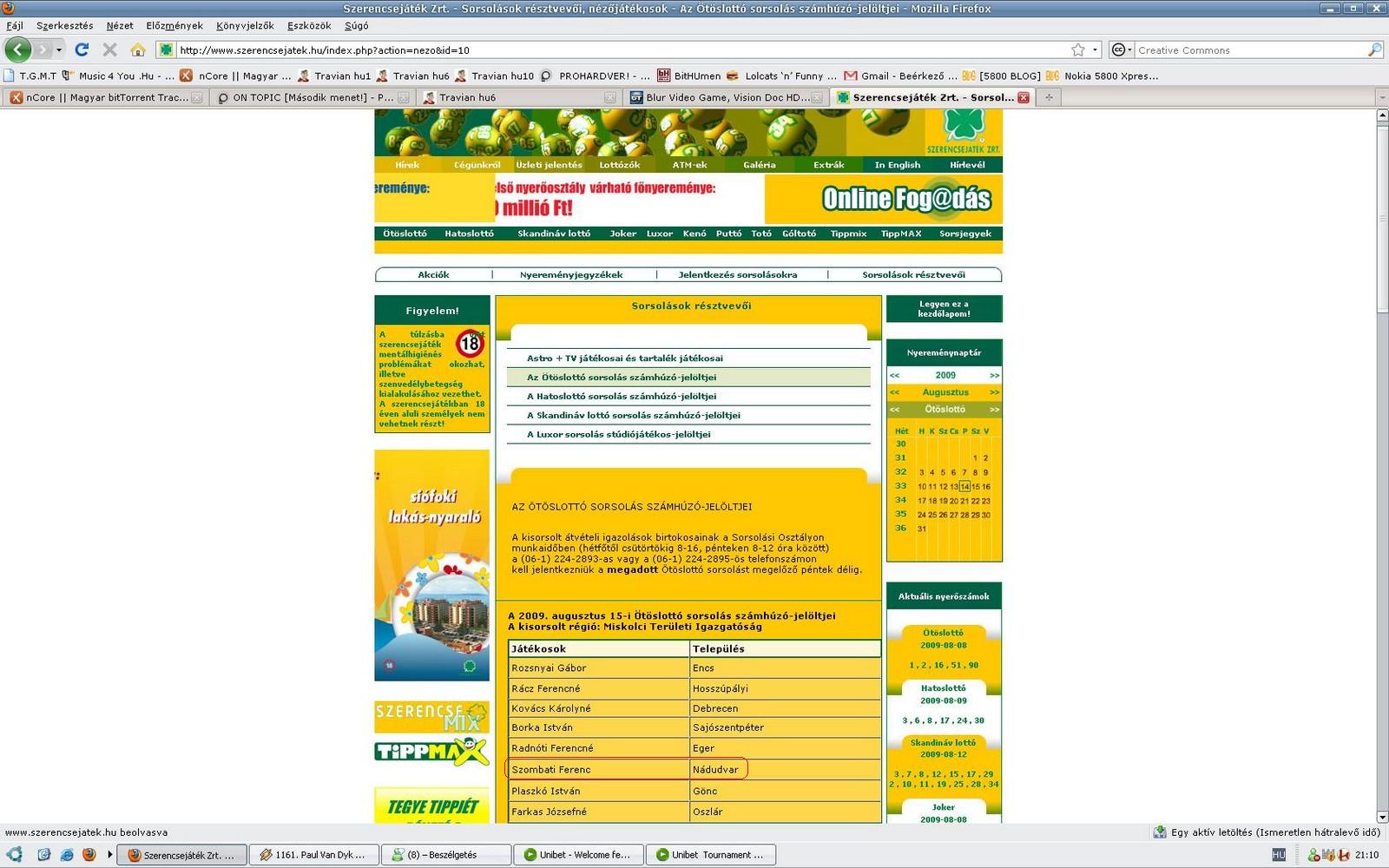The width and height of the screenshot is (1389, 868).
Task: Switch to the Blur Video Game tab
Action: click(x=726, y=97)
